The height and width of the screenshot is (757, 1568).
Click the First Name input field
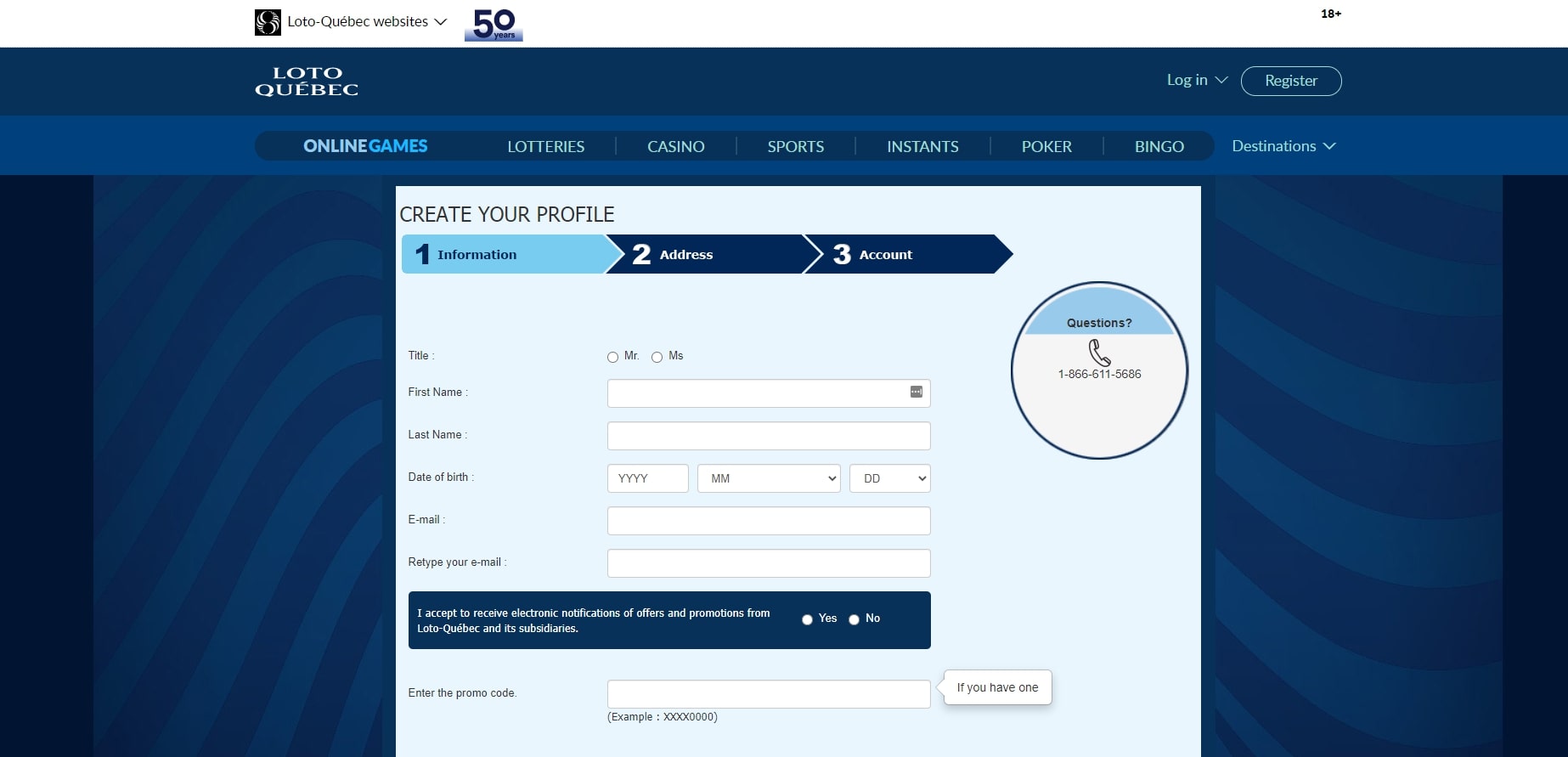769,393
